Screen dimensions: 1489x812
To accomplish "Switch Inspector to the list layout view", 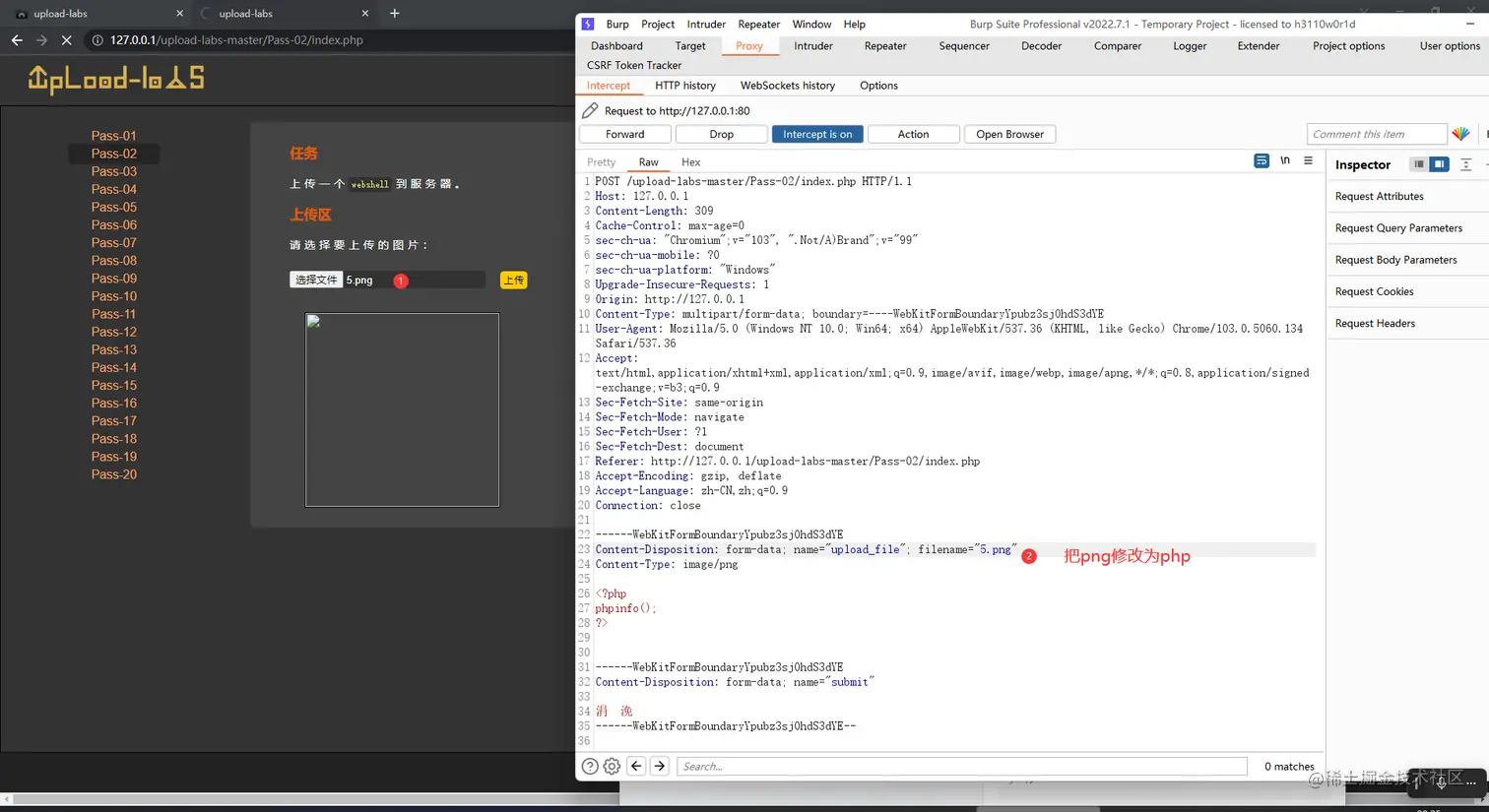I will click(x=1419, y=164).
